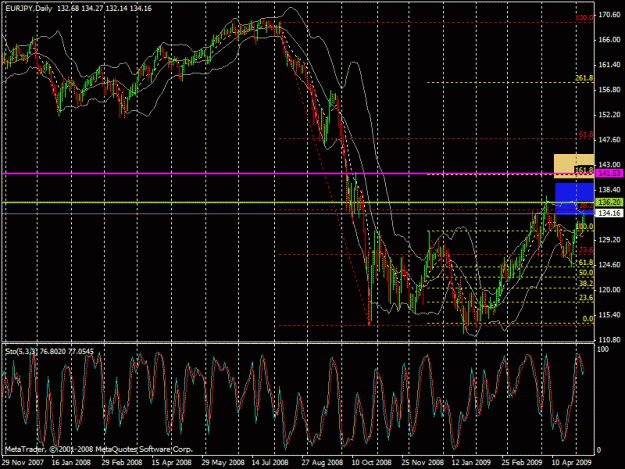Viewport: 625px width, 469px height.
Task: Click the 129.20 price axis label
Action: tap(609, 239)
